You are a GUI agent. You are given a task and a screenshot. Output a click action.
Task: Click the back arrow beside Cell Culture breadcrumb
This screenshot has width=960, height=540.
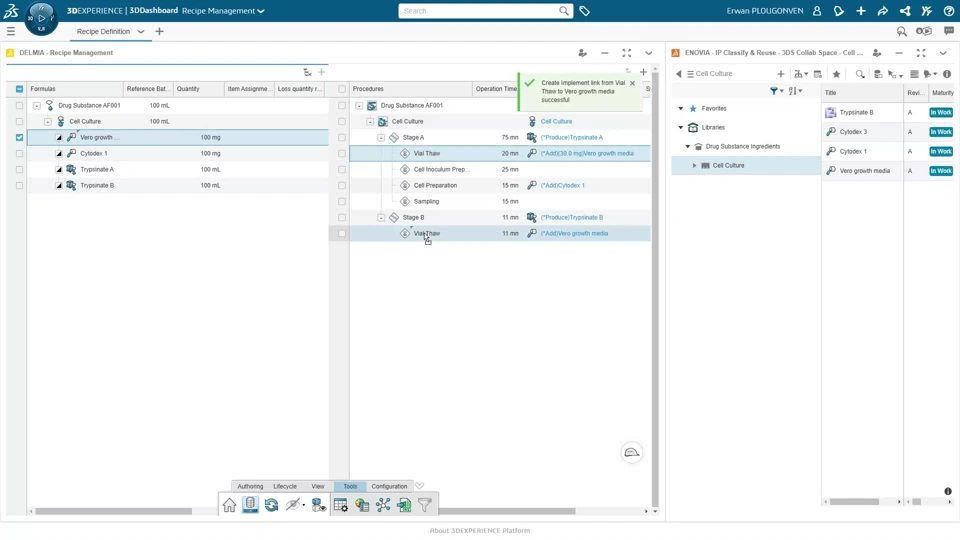pos(678,74)
